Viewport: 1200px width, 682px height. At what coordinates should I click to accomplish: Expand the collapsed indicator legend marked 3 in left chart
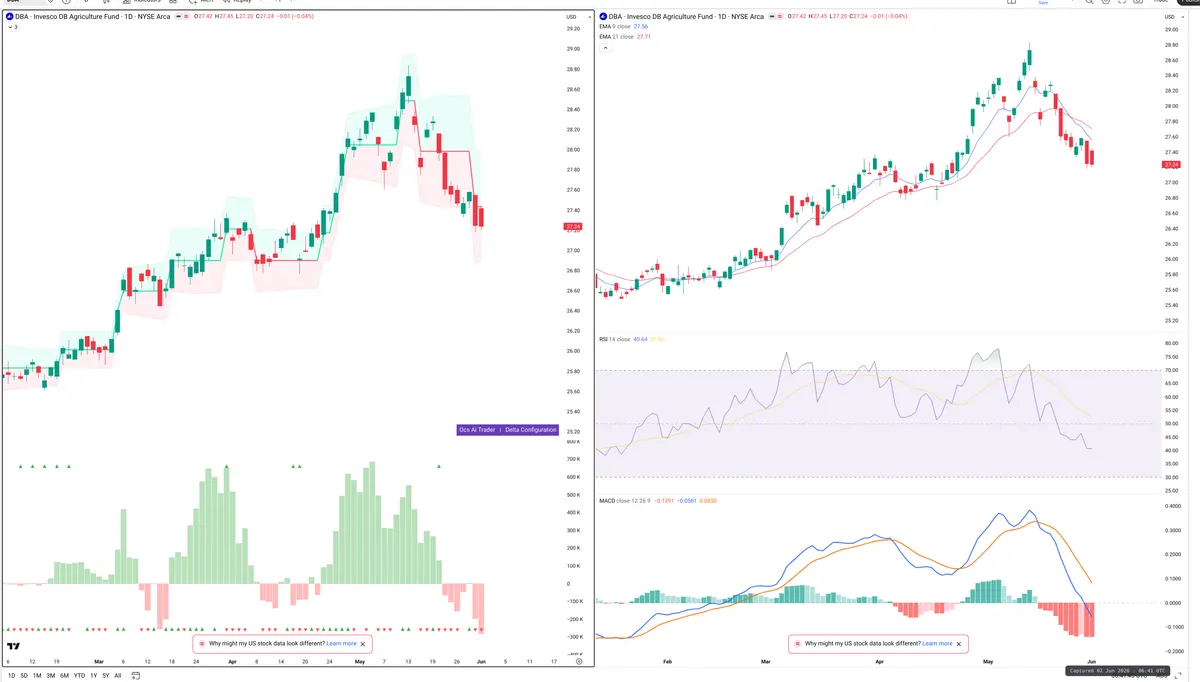coord(12,27)
